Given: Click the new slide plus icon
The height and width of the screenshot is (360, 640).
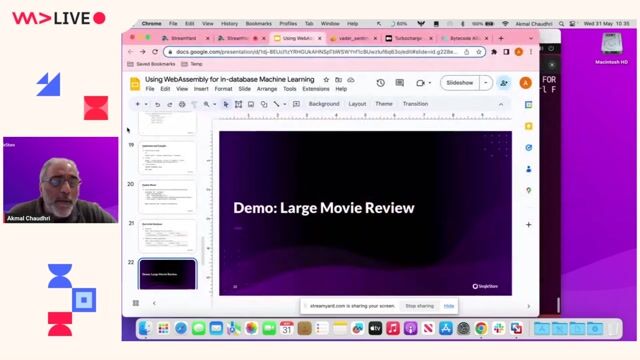Looking at the screenshot, I should click(138, 104).
